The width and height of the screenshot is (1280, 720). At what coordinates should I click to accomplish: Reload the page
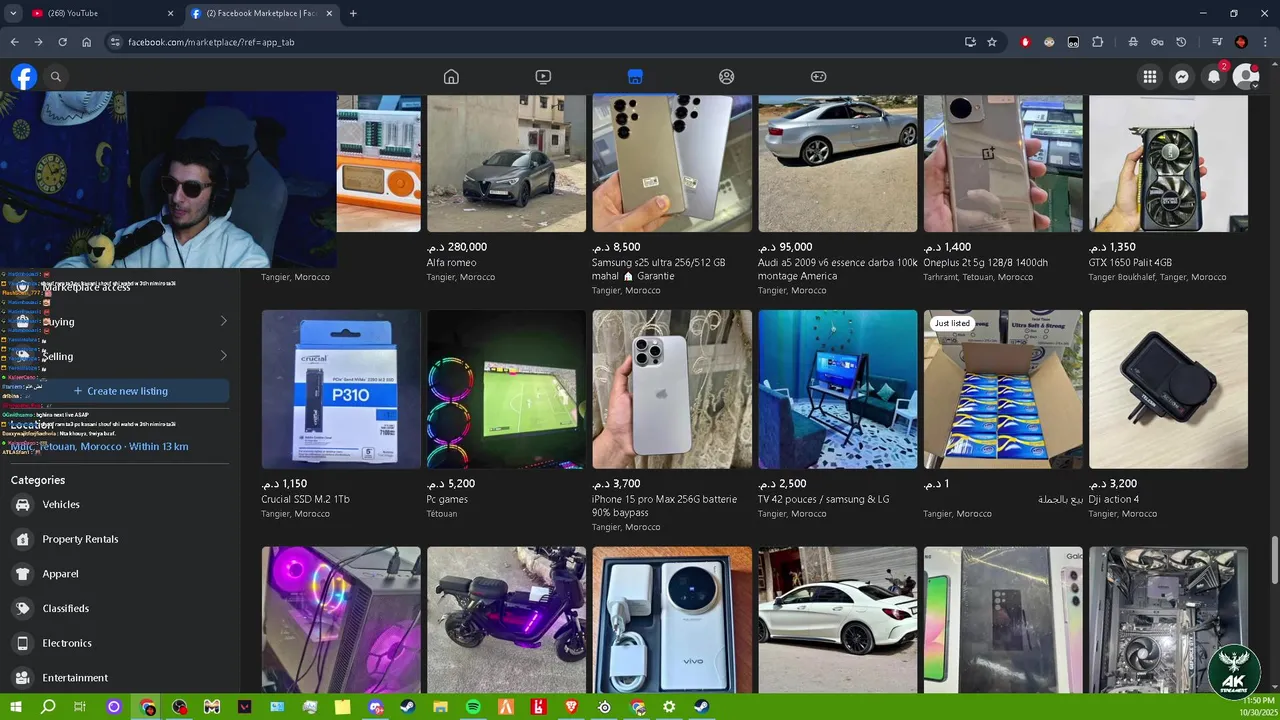pos(62,42)
